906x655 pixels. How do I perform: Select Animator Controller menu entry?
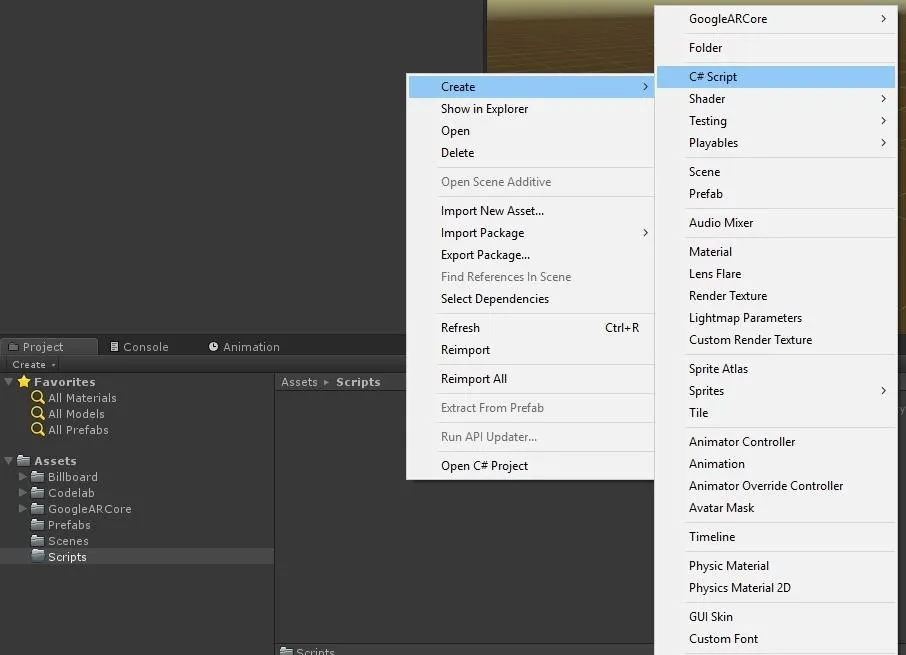tap(776, 442)
